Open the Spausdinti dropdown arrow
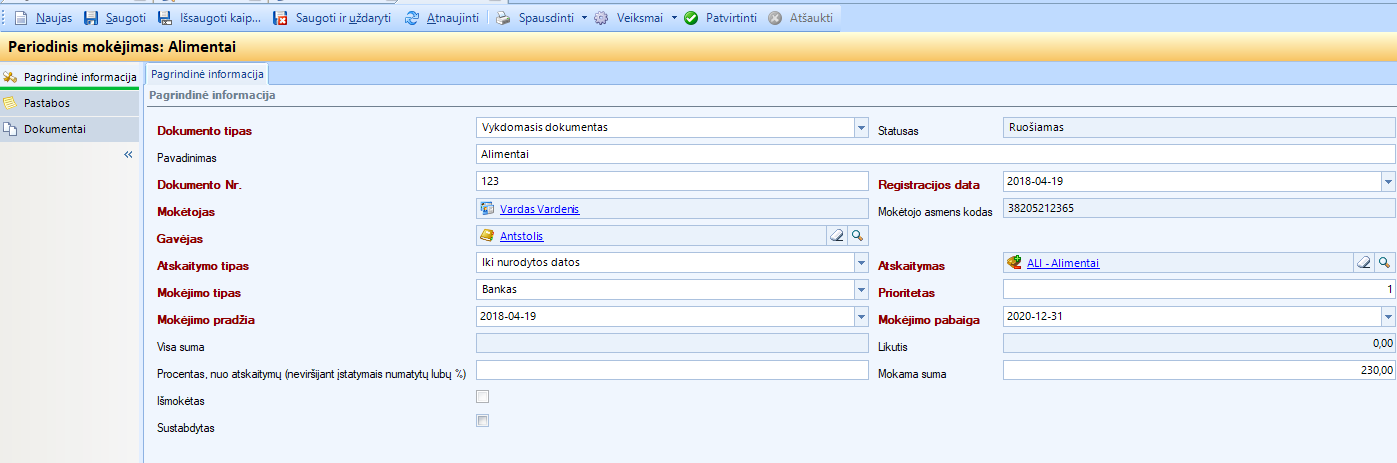 pos(584,18)
